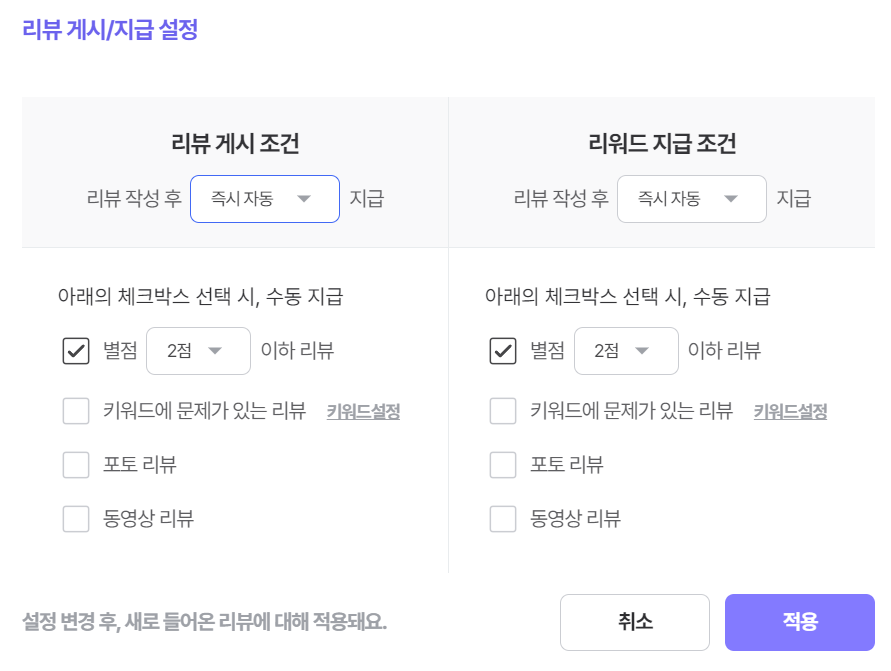
Task: Check 키워드에 문제가 있는 리뷰 in left column
Action: tap(76, 411)
